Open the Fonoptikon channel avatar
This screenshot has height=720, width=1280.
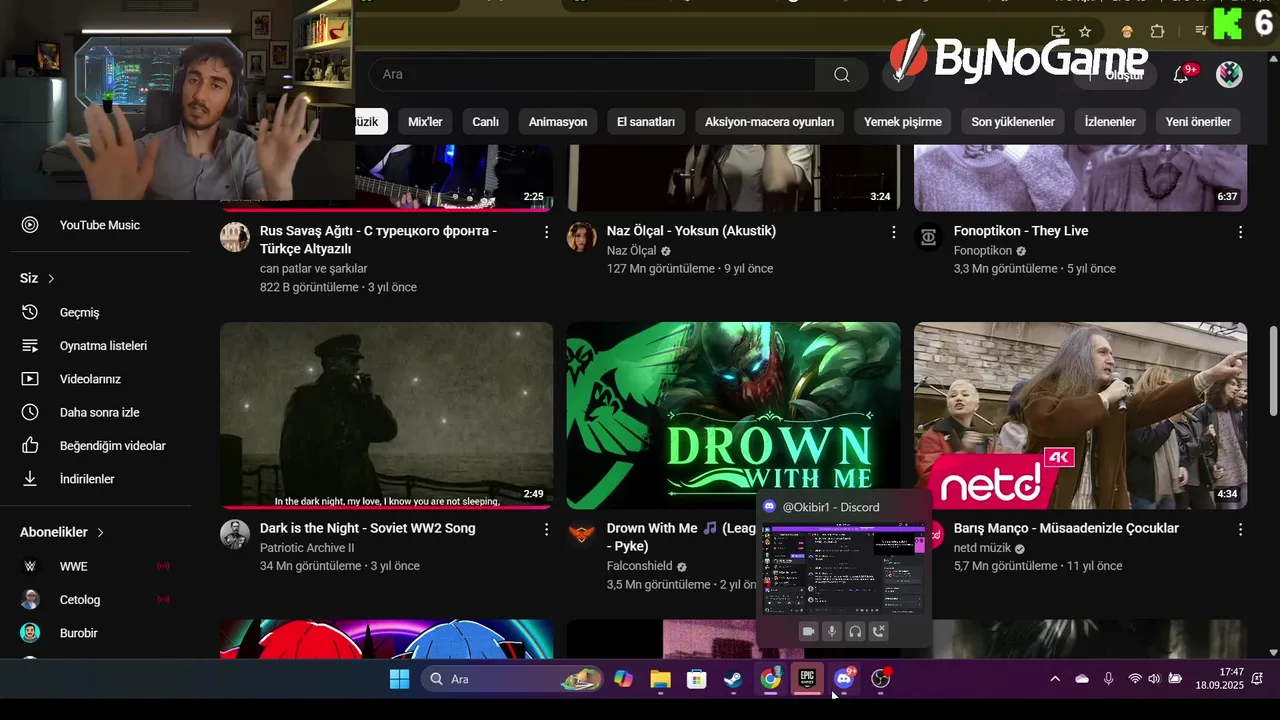tap(929, 237)
